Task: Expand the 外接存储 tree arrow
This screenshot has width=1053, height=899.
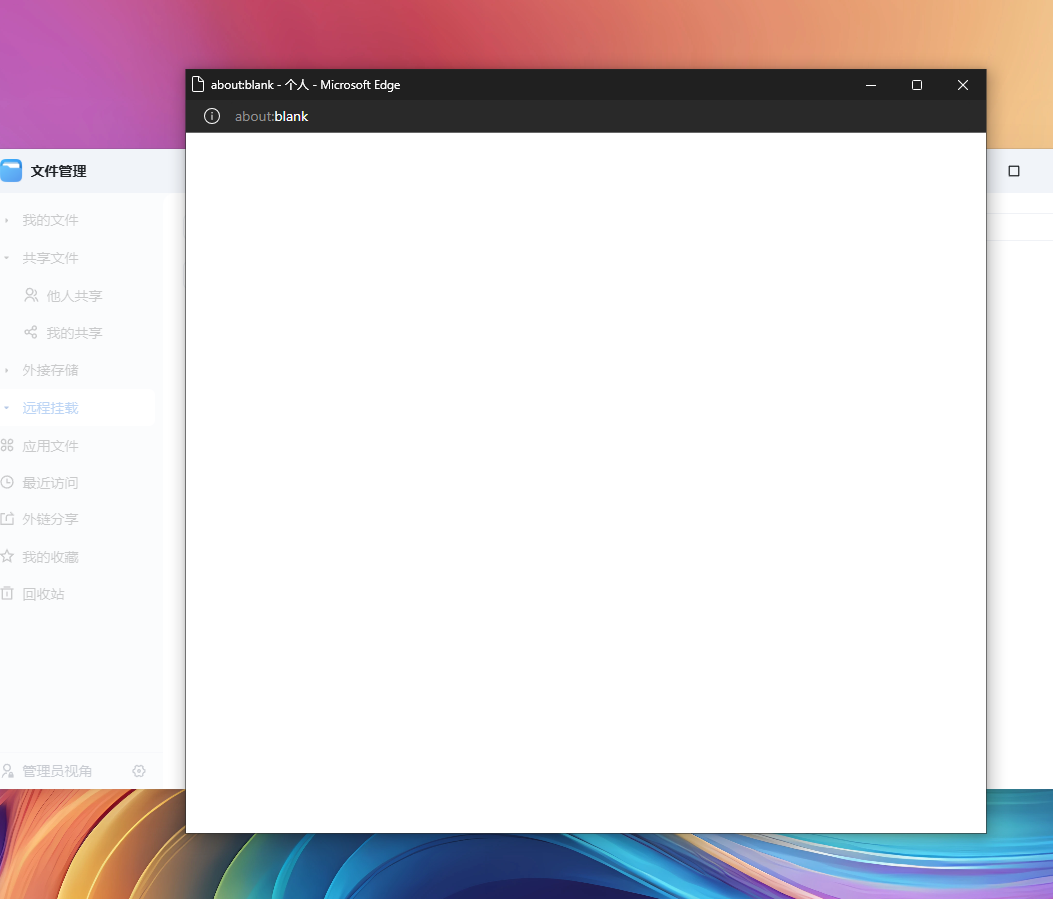Action: [x=6, y=370]
